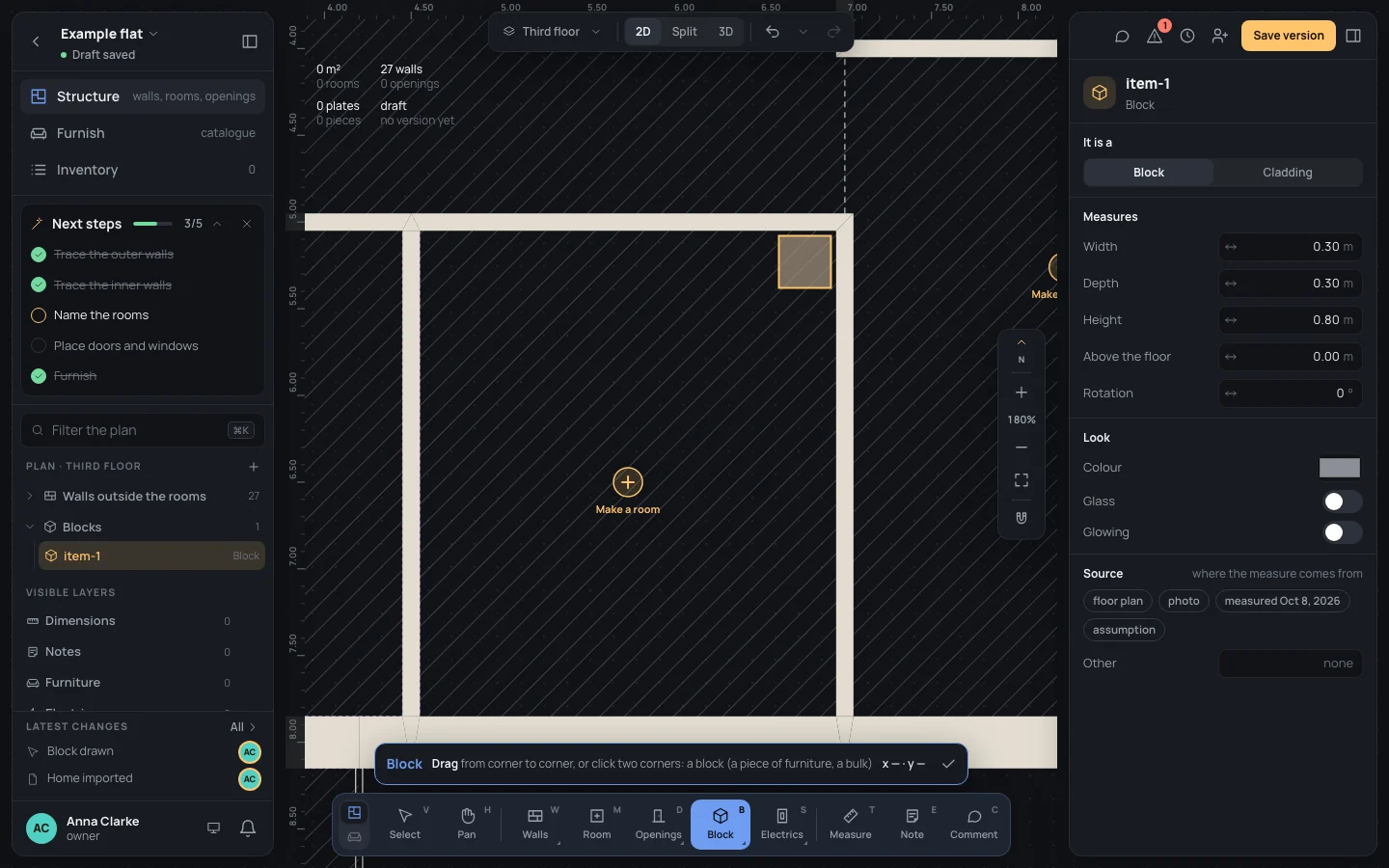Click the Select arrow tool
This screenshot has height=868, width=1389.
[405, 824]
